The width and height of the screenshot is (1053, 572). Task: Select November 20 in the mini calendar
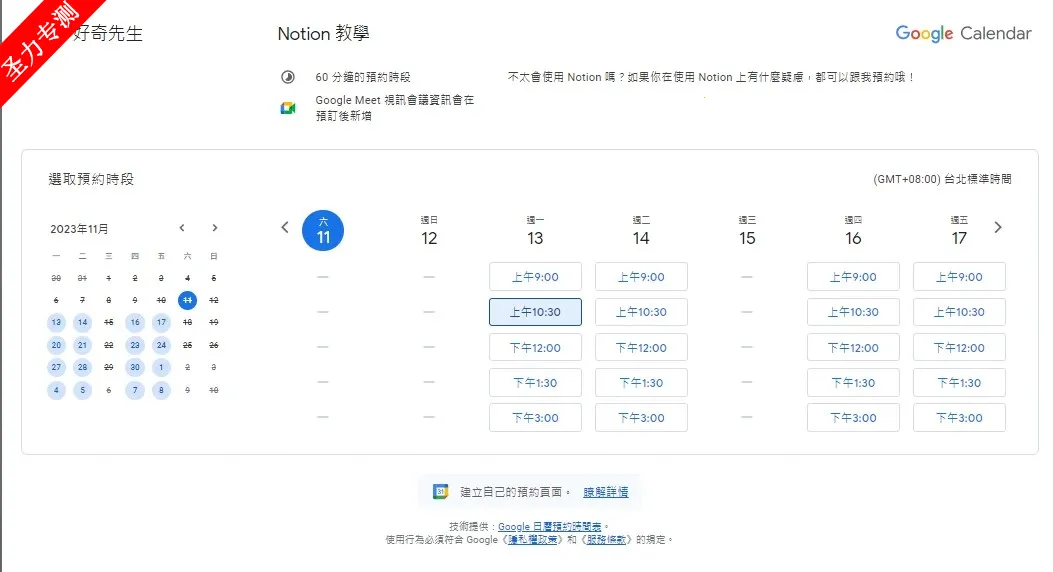[56, 345]
